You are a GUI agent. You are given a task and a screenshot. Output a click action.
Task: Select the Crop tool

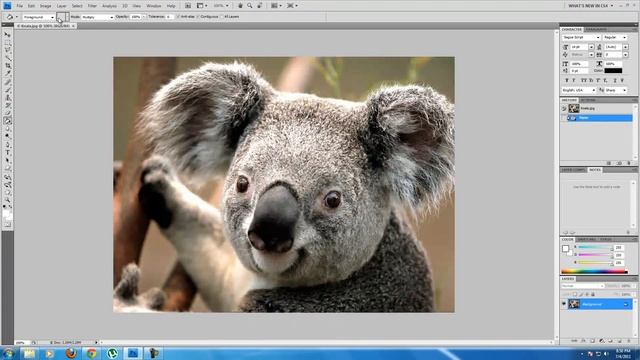coord(7,65)
